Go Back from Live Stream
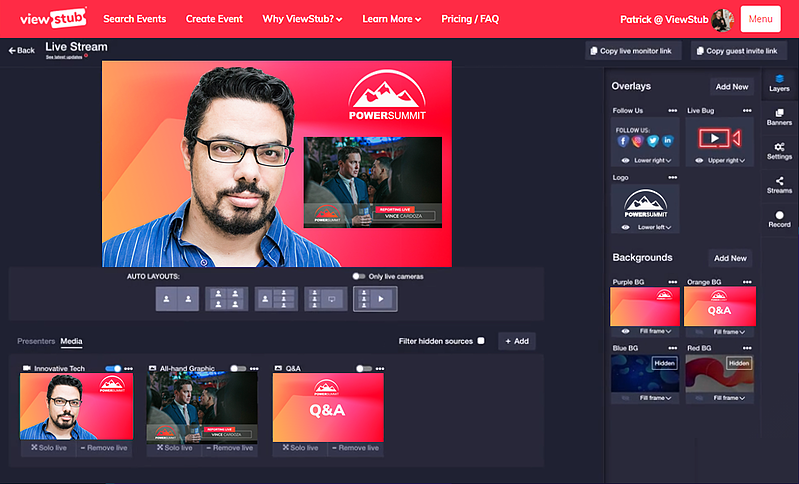Screen dimensions: 799x484 21,50
